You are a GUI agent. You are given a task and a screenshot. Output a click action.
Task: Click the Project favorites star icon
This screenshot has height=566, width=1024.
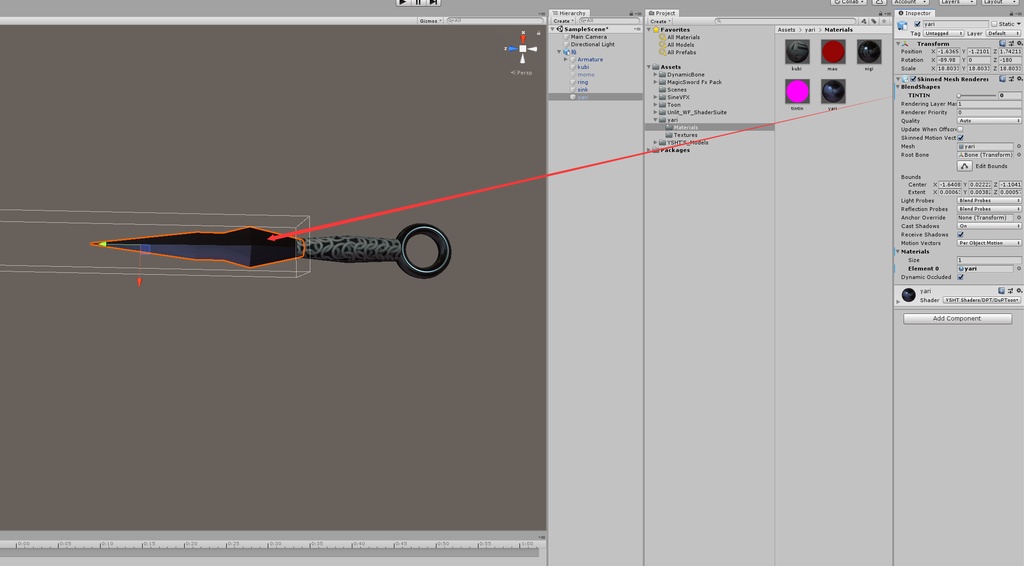(884, 21)
